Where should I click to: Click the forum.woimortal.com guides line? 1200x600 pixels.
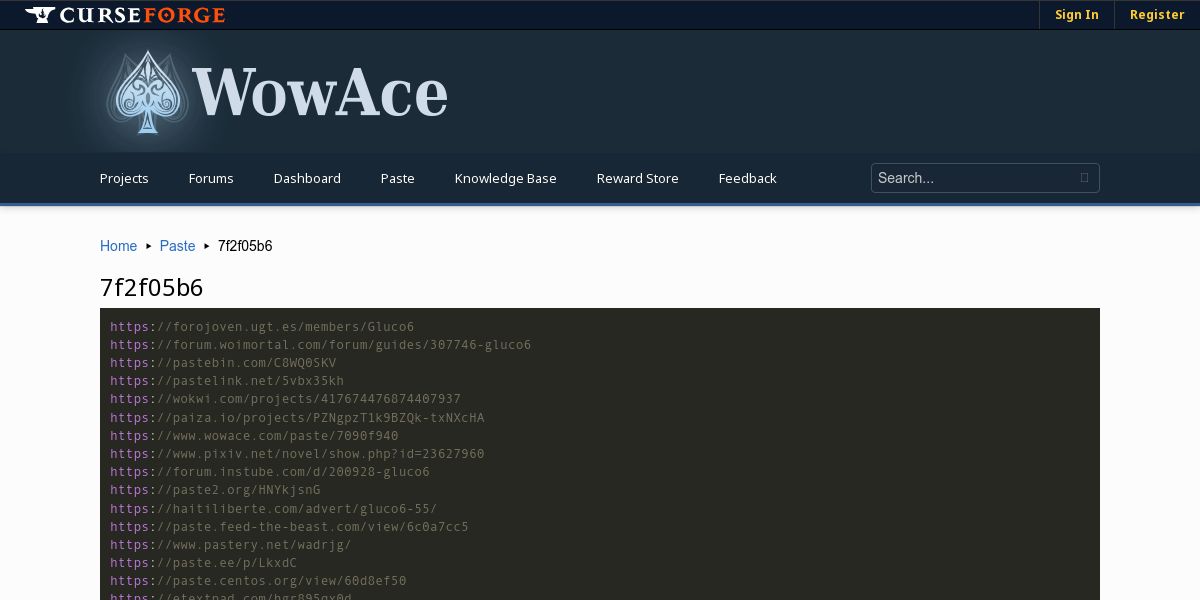coord(320,345)
